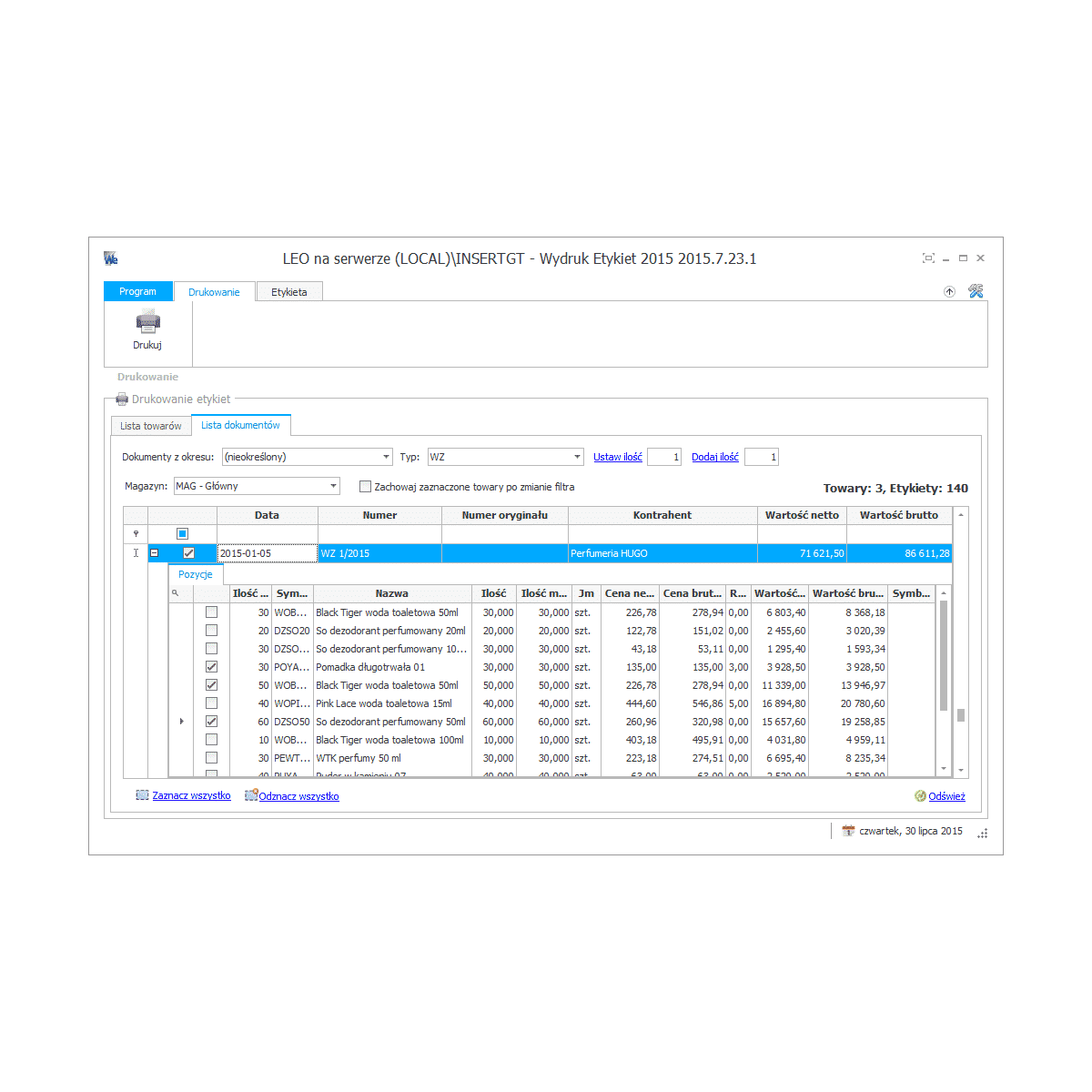Uncheck the Pomadka długotrwała 01 row checkbox
Screen dimensions: 1092x1092
(211, 667)
